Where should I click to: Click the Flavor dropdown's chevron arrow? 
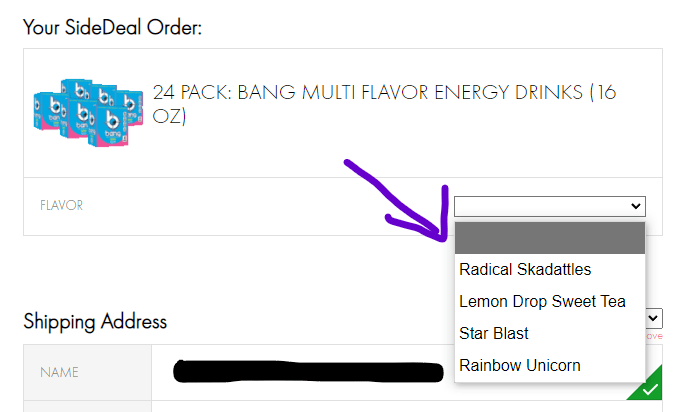(x=636, y=206)
